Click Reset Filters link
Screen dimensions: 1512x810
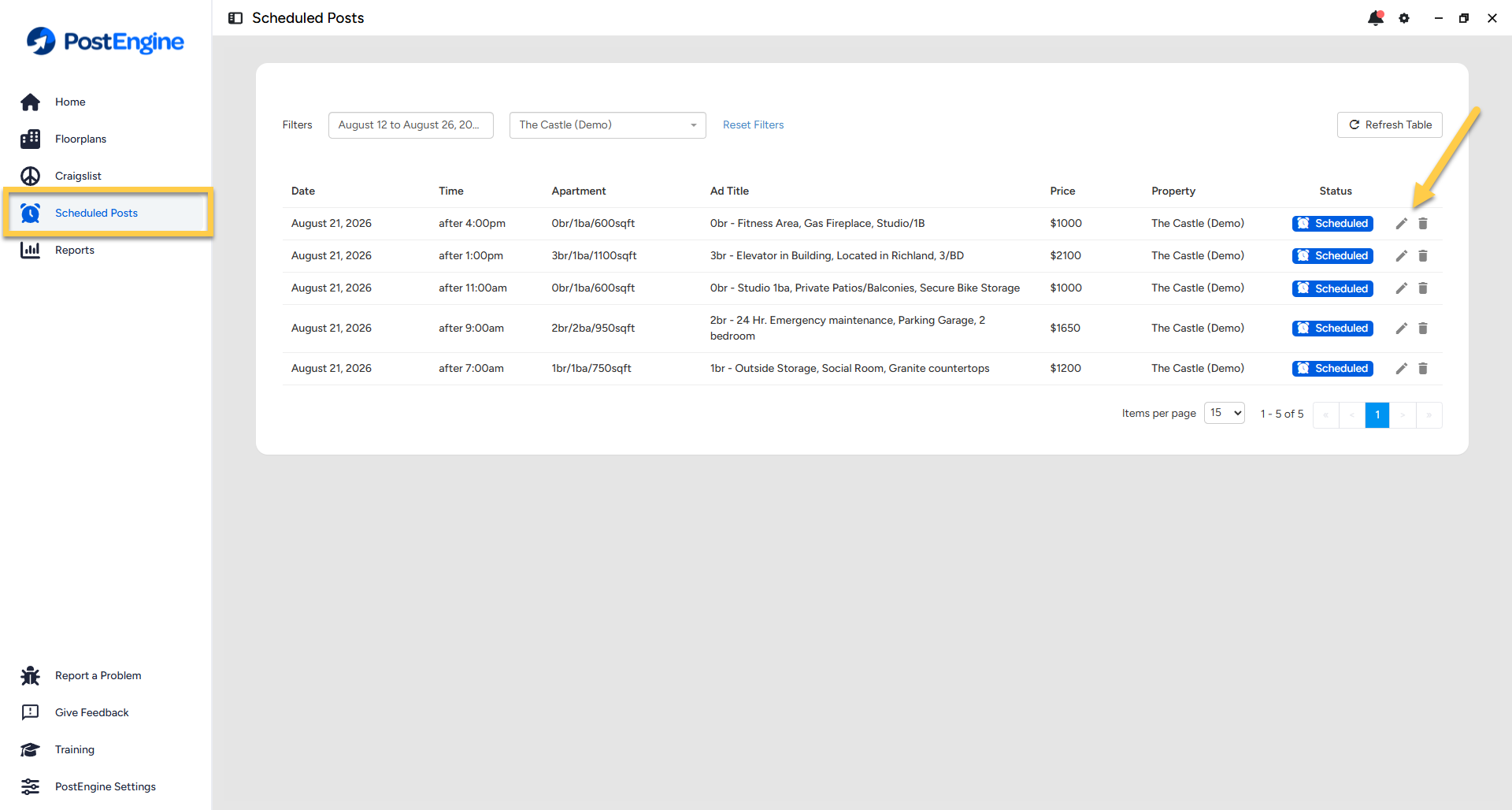(x=753, y=125)
